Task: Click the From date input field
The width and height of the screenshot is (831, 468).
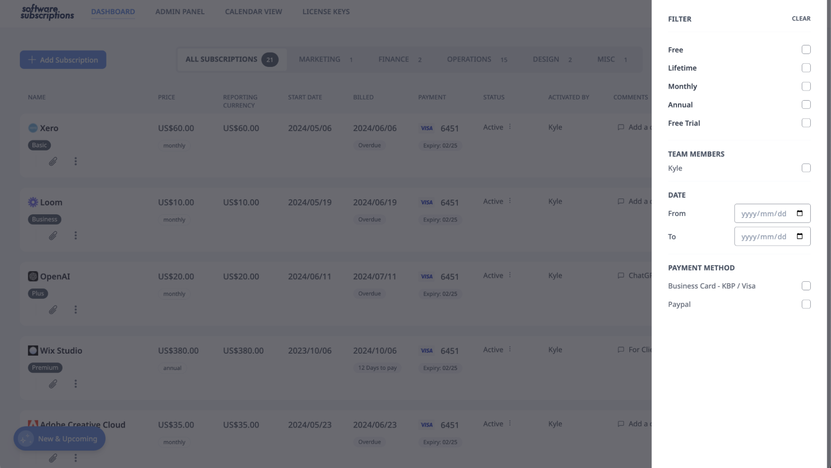Action: click(772, 213)
